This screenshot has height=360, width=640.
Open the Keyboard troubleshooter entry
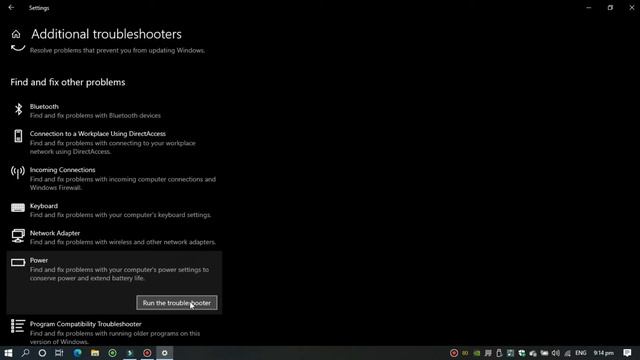(114, 210)
